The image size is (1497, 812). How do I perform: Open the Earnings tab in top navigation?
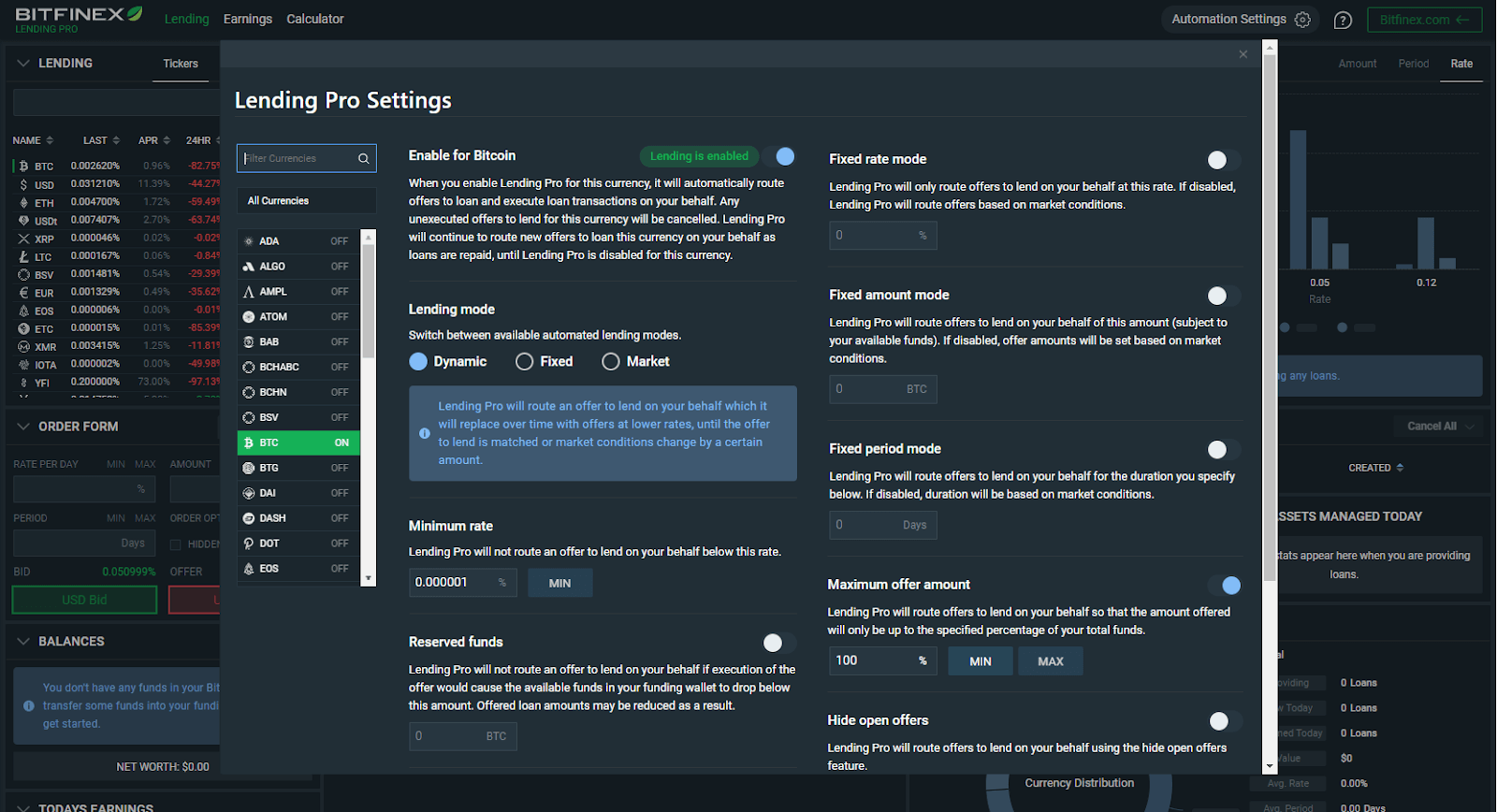pyautogui.click(x=248, y=19)
